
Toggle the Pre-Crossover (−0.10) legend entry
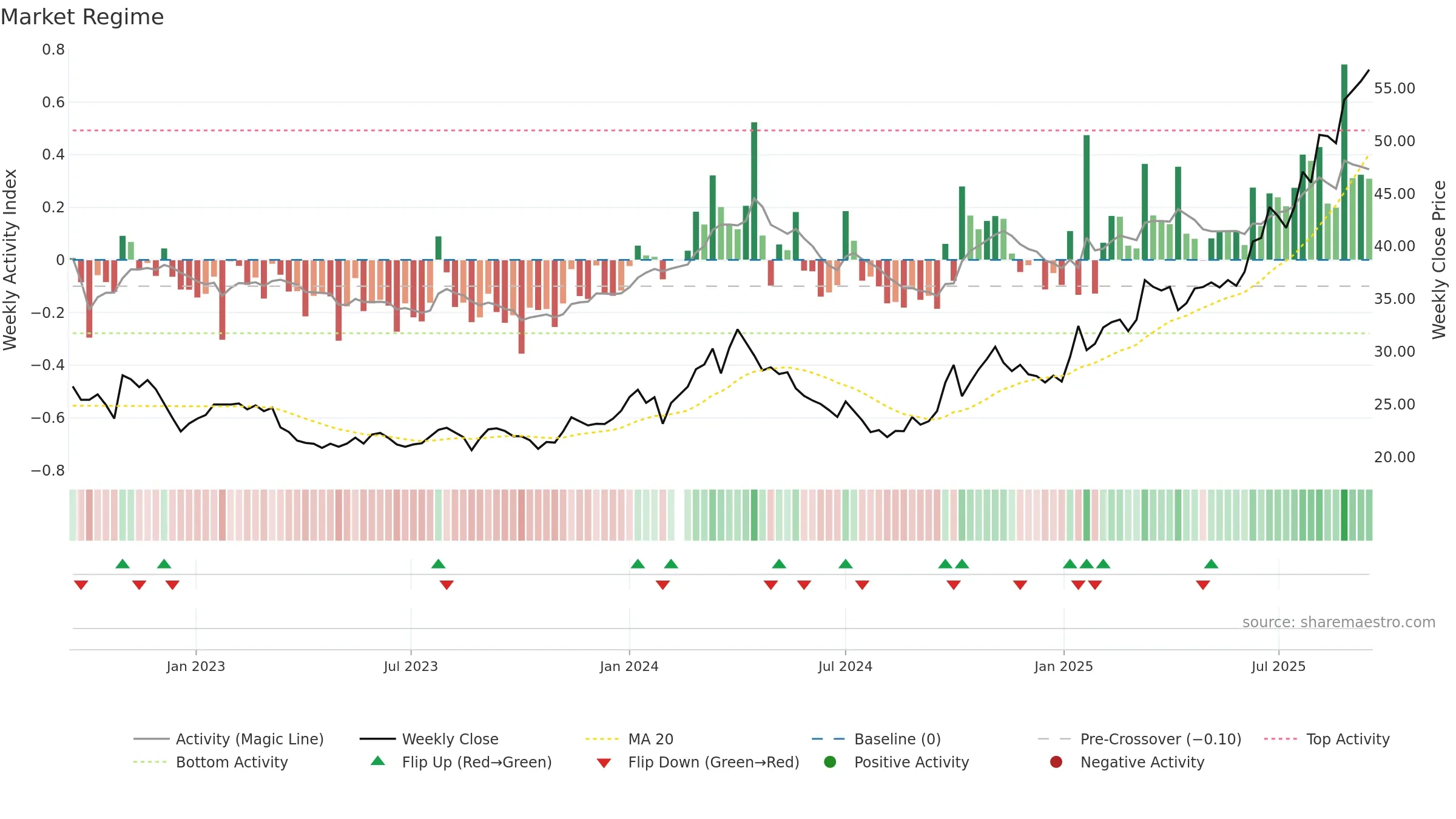[x=1139, y=739]
